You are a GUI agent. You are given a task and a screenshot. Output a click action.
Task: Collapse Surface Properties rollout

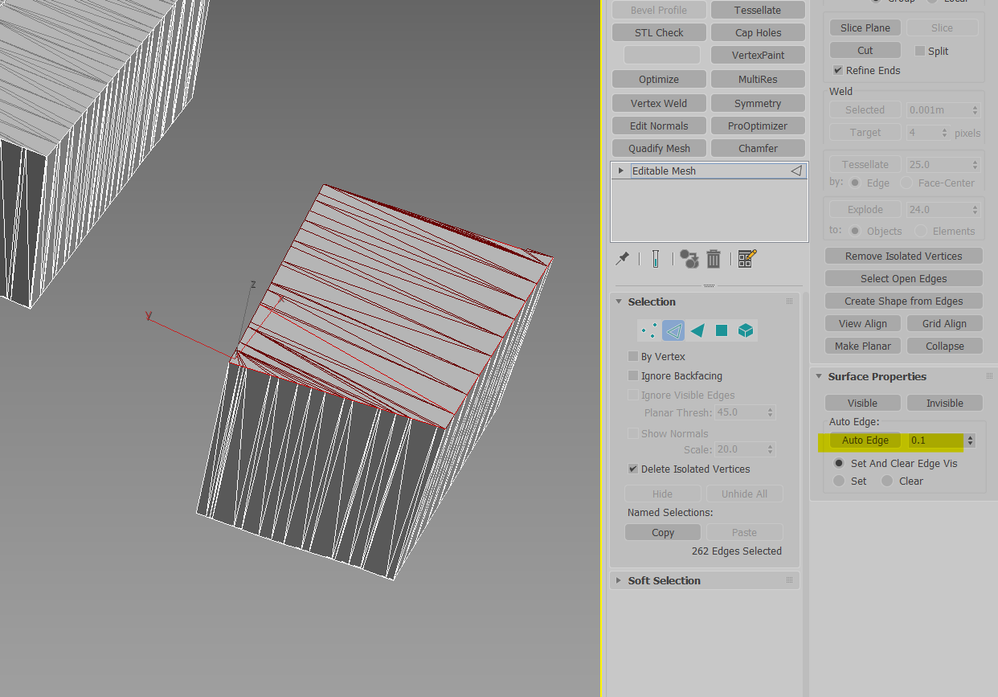pos(819,376)
